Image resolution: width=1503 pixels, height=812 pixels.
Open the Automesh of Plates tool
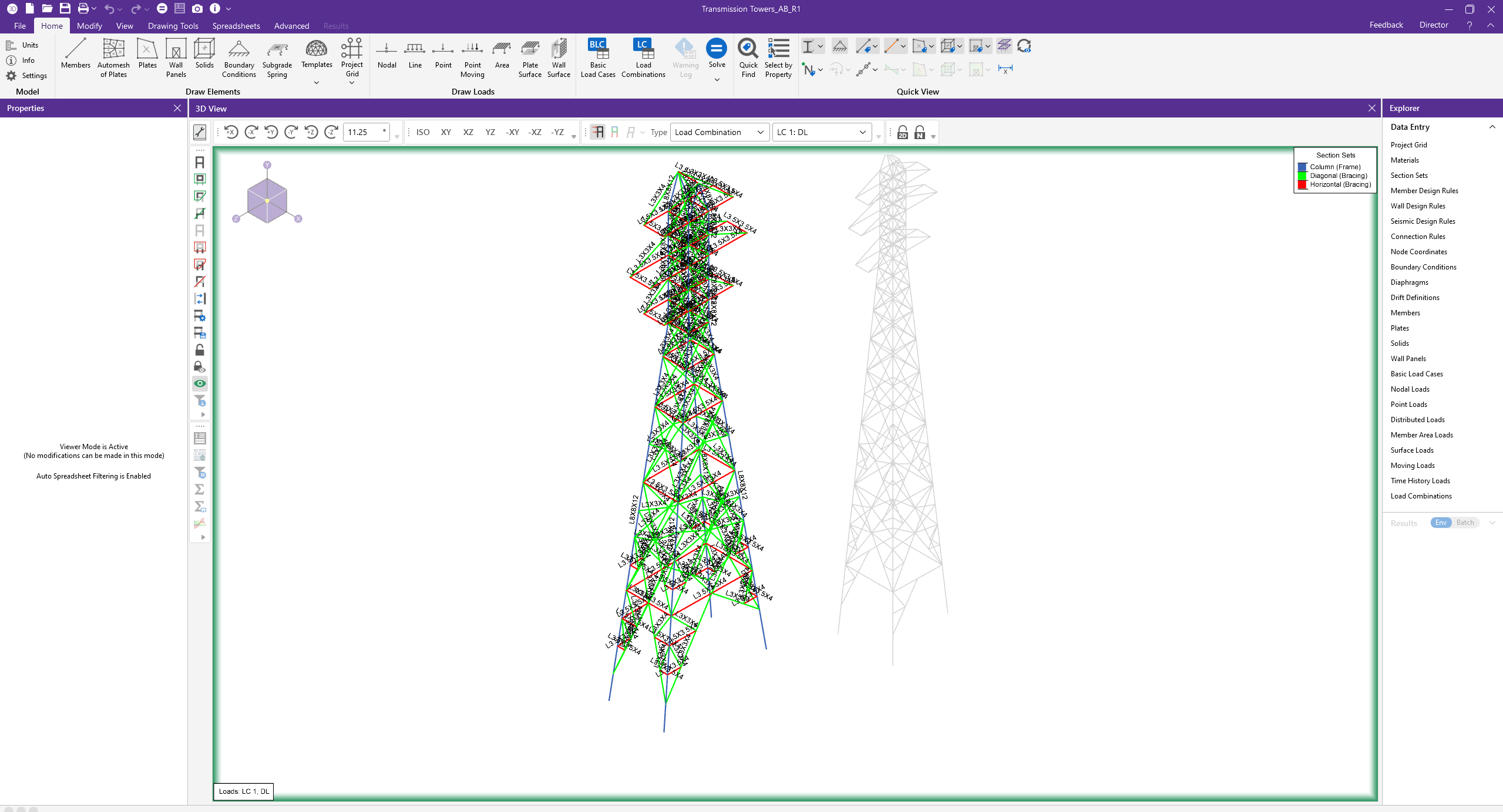tap(112, 57)
